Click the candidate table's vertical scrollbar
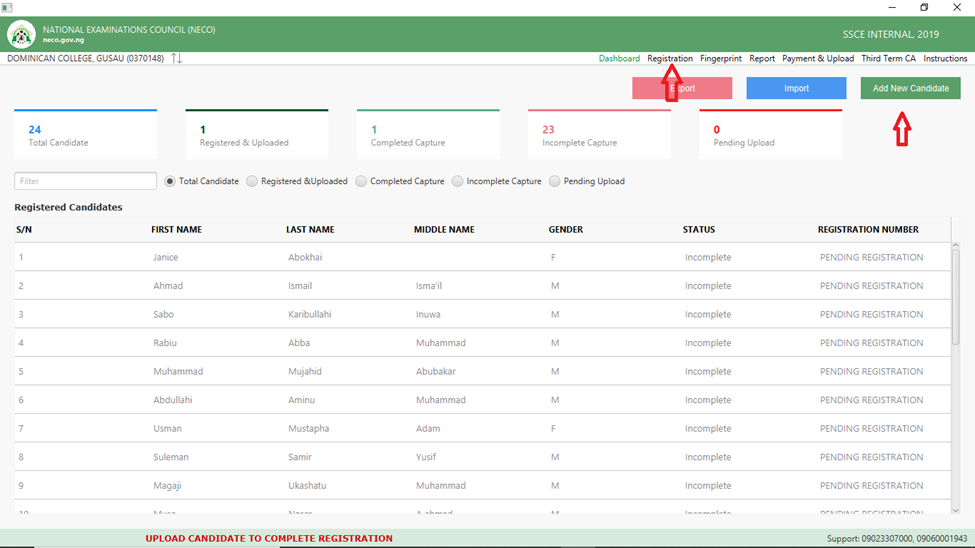 pyautogui.click(x=954, y=300)
